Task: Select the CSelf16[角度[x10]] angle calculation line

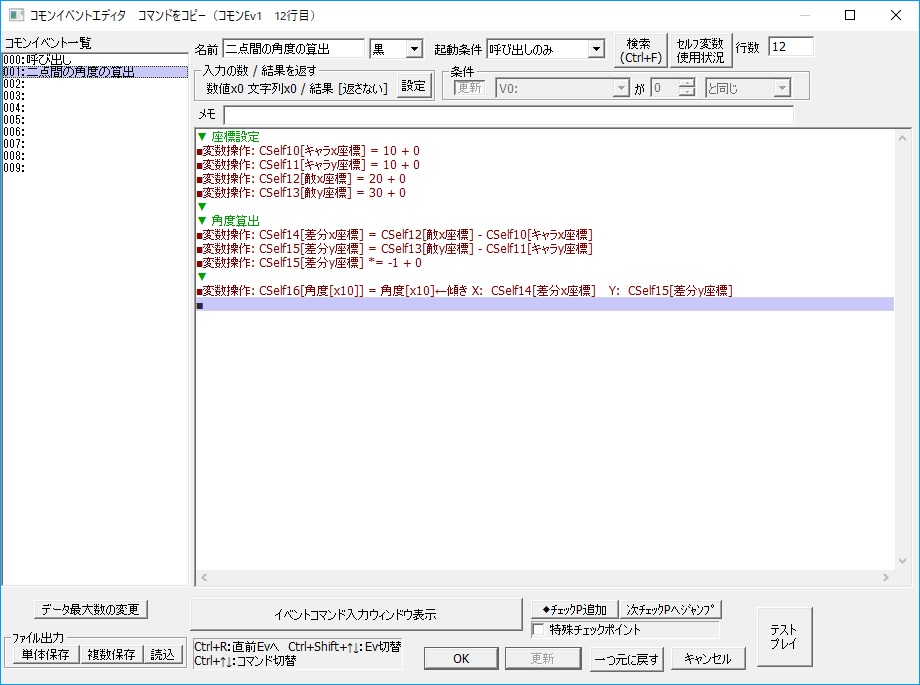Action: tap(544, 291)
